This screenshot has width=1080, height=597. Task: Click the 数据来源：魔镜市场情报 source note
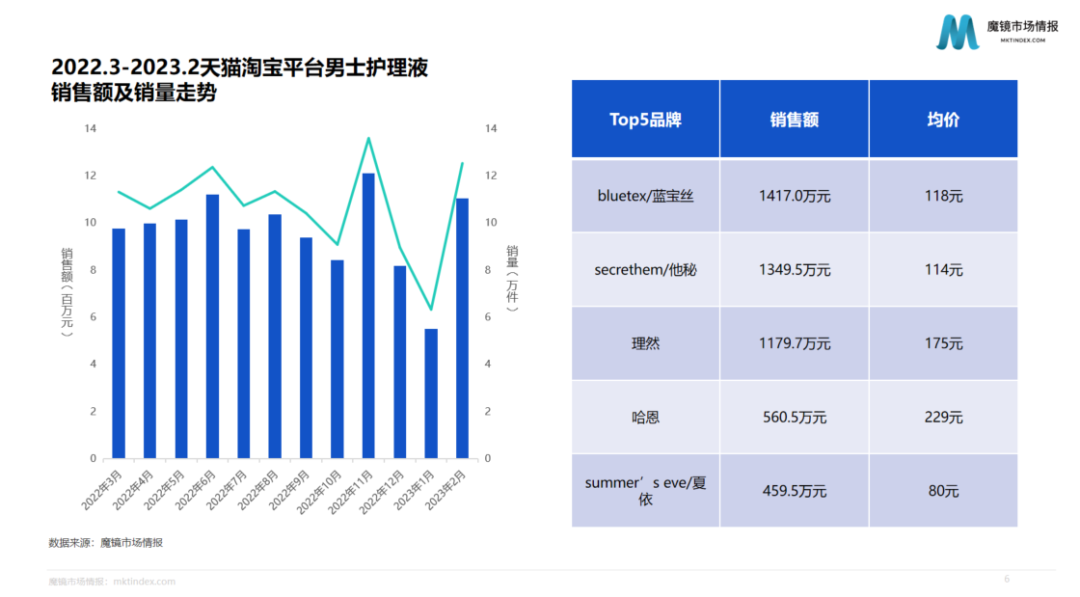106,543
